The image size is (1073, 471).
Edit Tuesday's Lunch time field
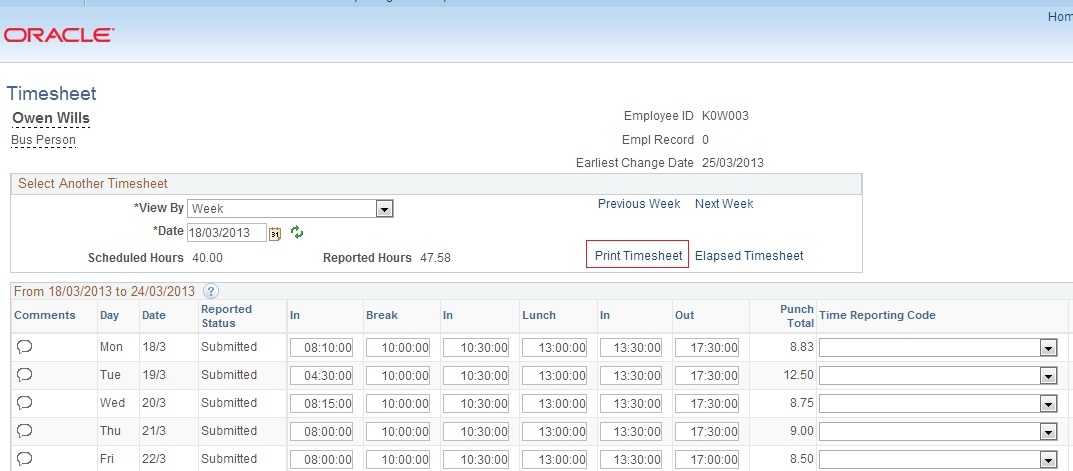[x=554, y=376]
